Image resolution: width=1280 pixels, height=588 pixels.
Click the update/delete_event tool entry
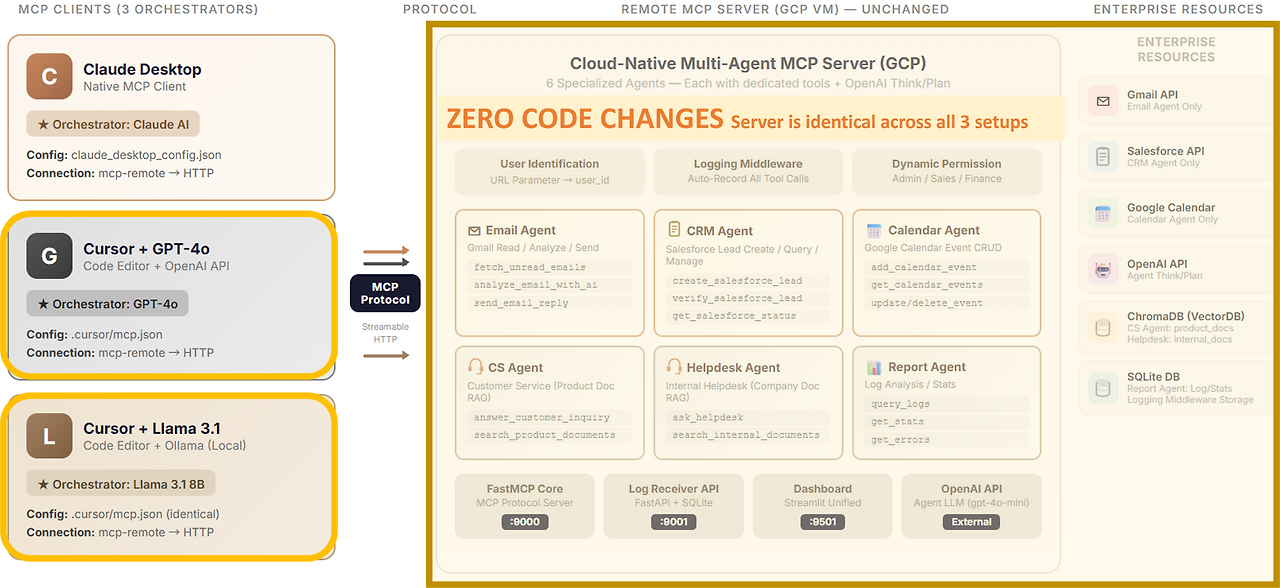click(947, 303)
